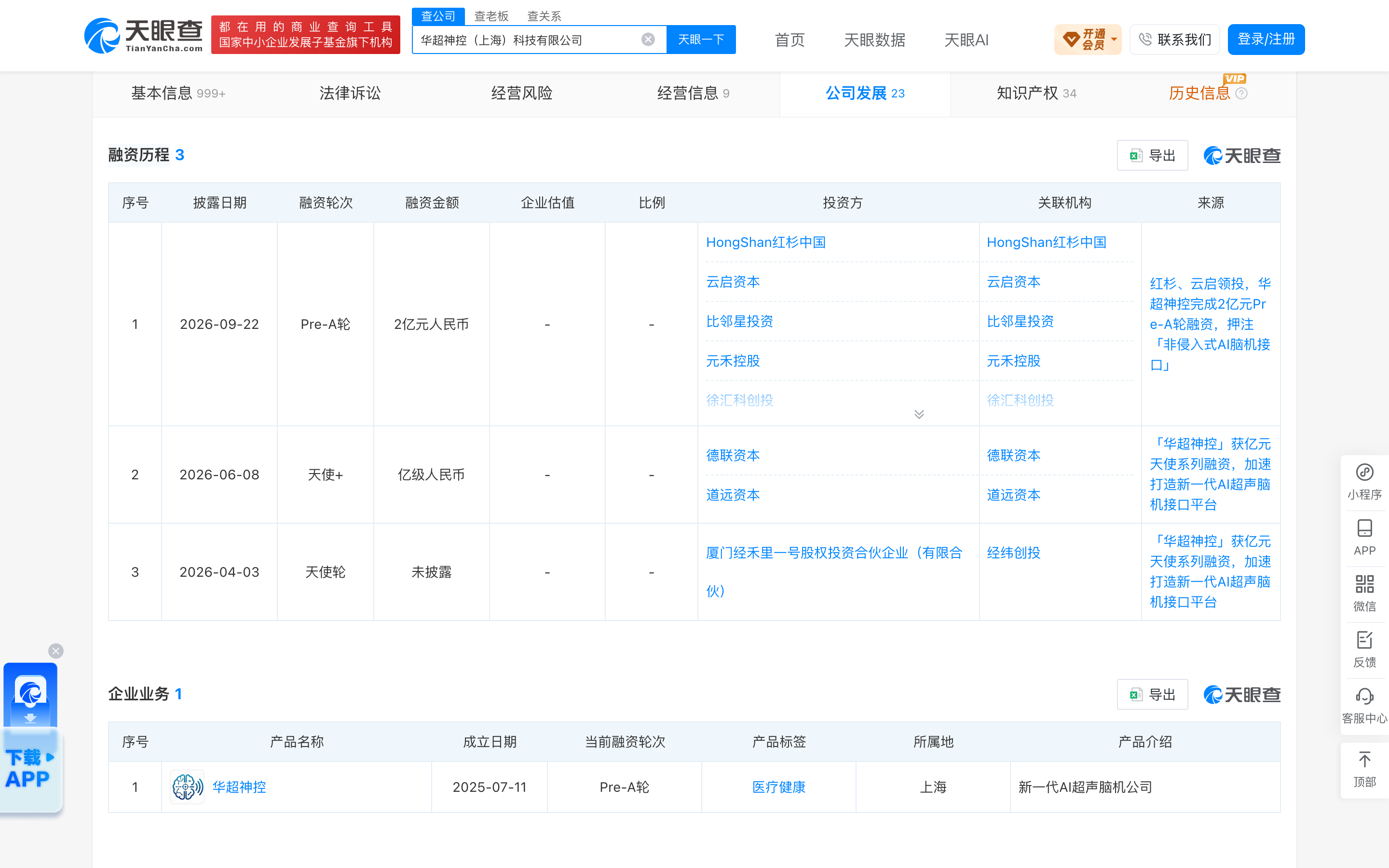
Task: Open the 医疗健康 product tag link
Action: coord(778,787)
